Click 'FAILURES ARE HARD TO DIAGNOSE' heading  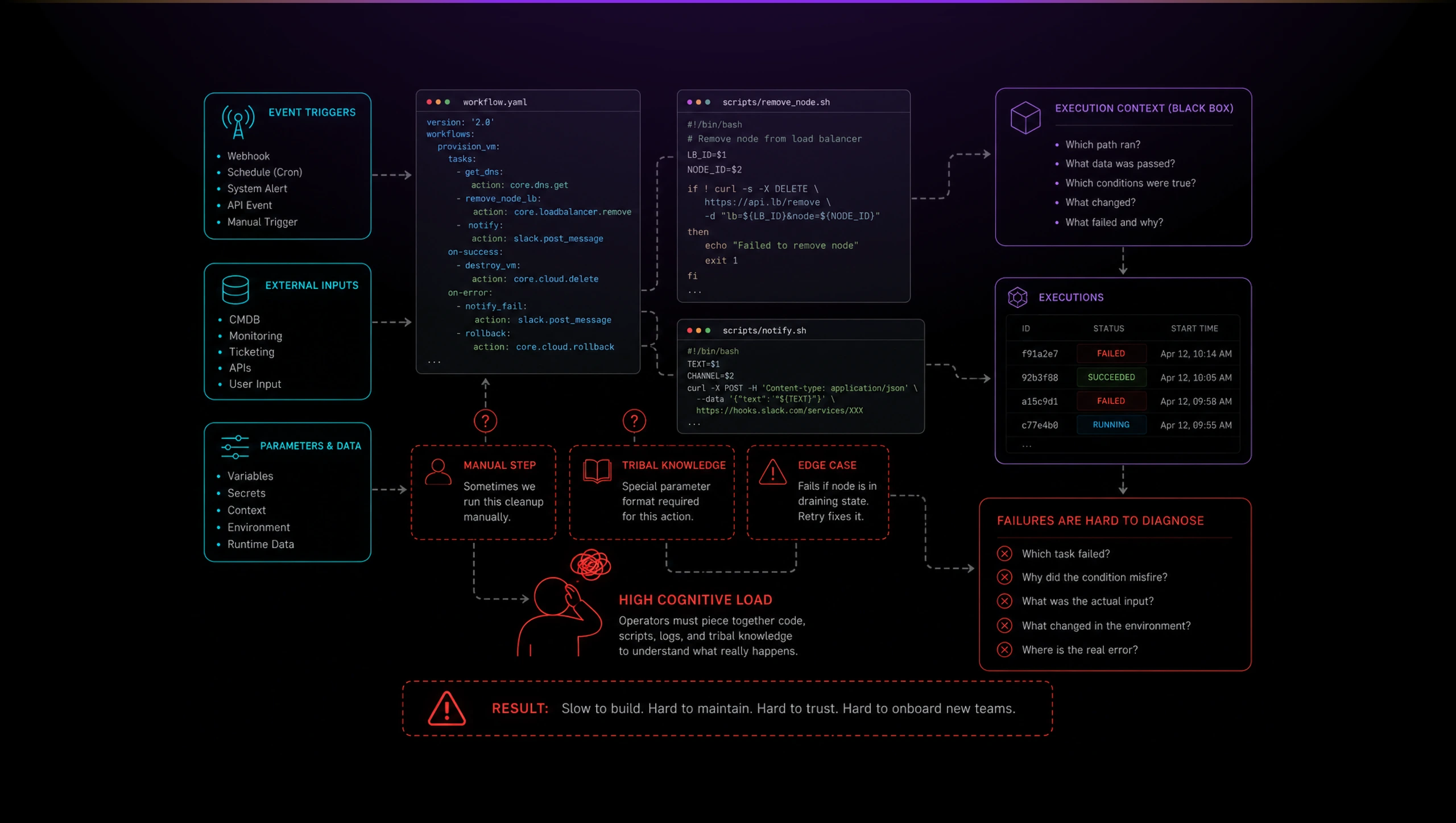(1100, 521)
